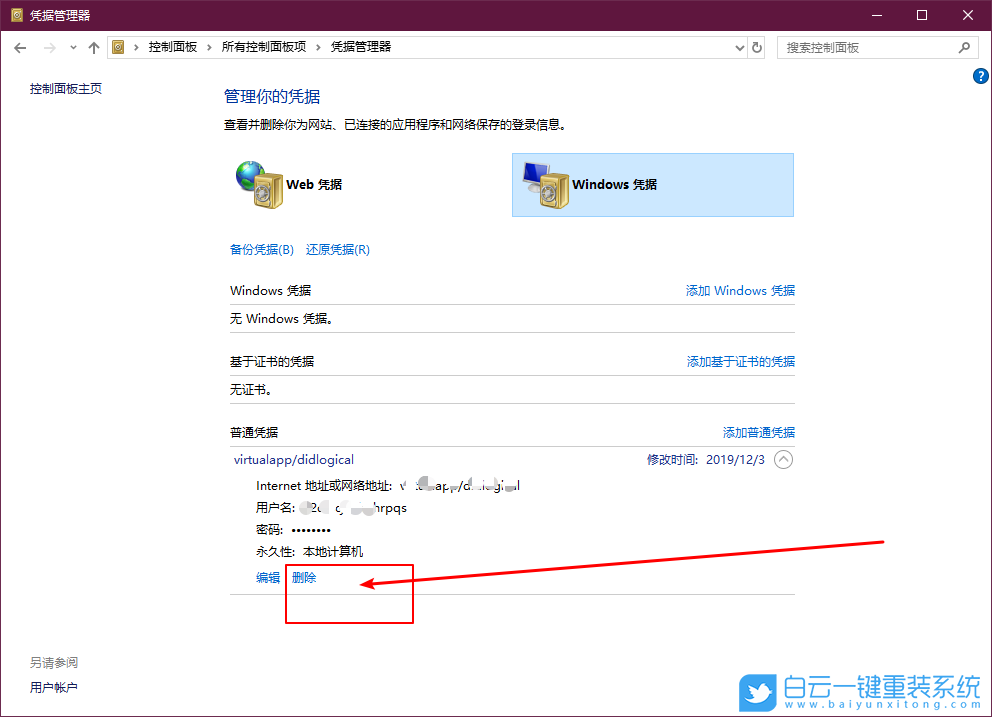Click the 删除 link to remove the credential

pos(303,577)
